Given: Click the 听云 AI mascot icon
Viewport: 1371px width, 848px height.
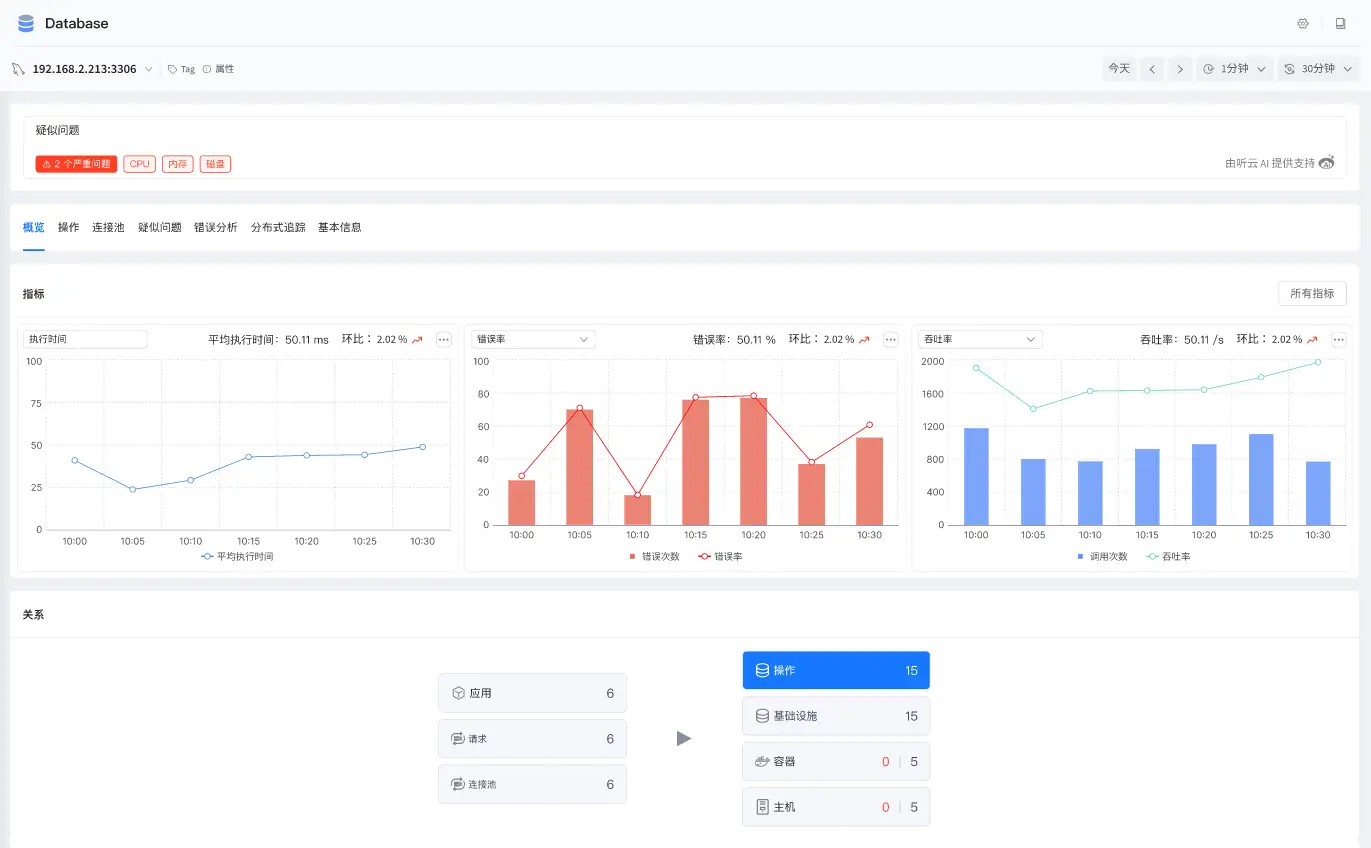Looking at the screenshot, I should (1327, 162).
